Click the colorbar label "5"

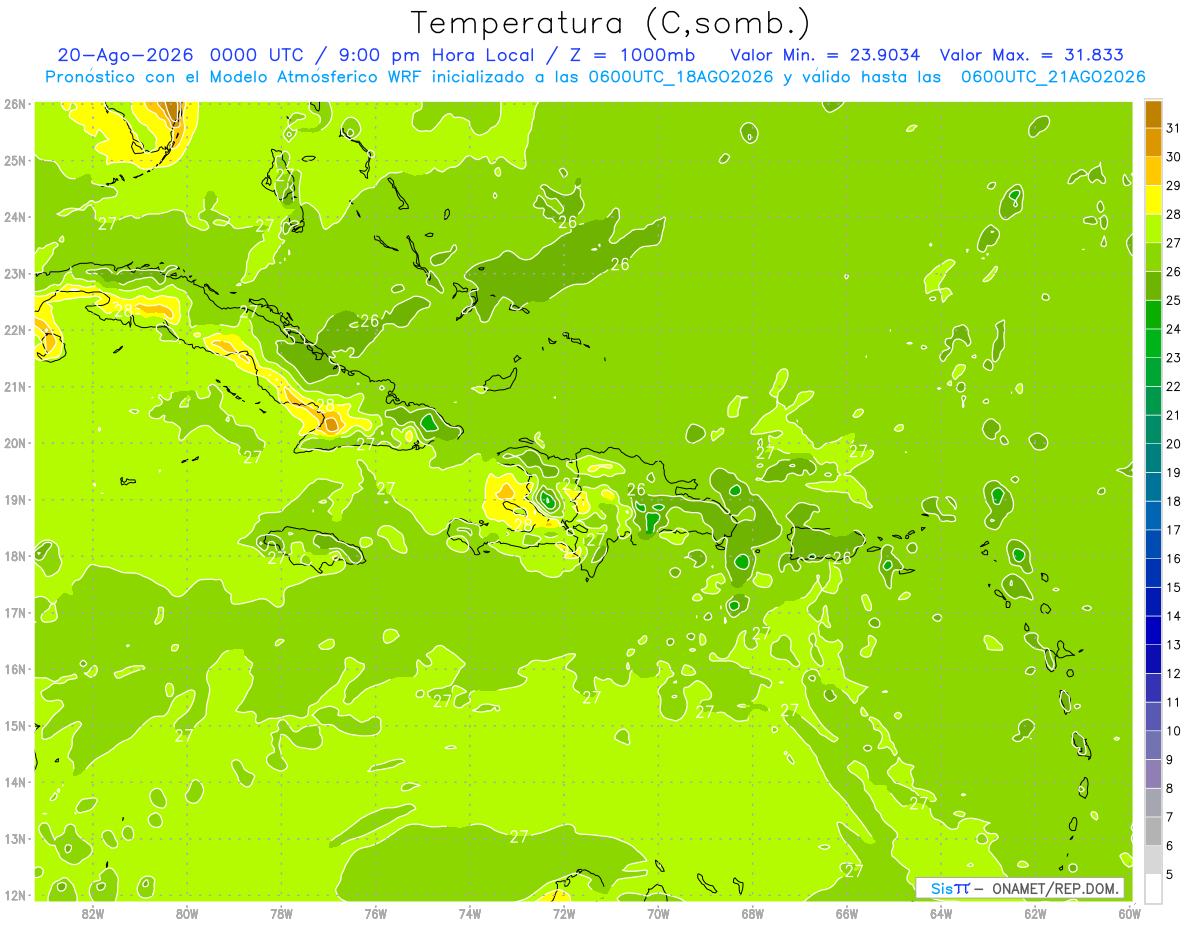point(1170,875)
